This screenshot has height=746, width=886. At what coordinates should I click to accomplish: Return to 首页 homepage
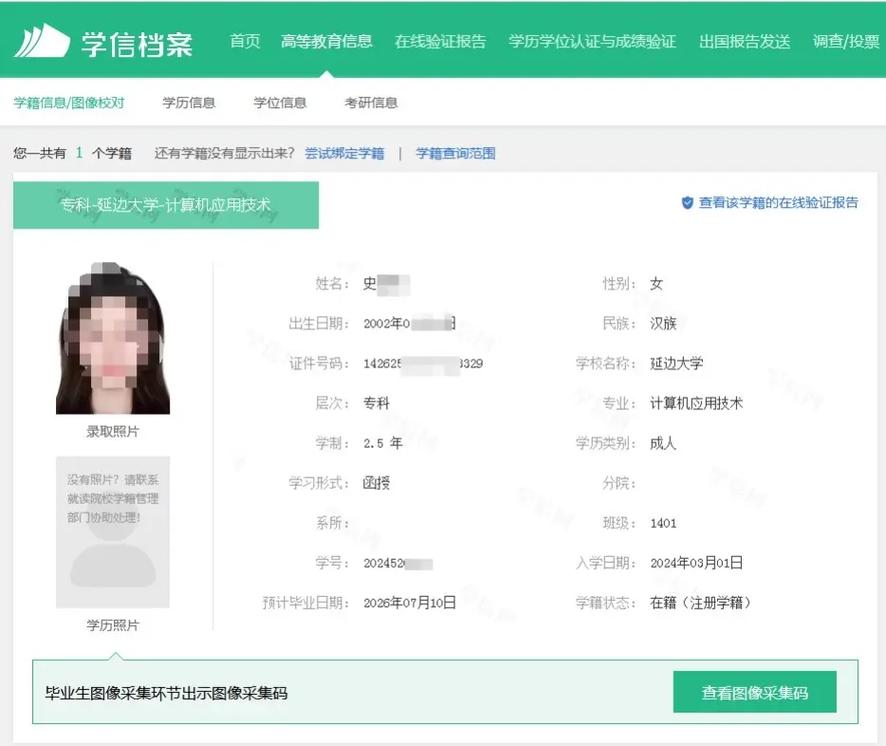point(243,41)
